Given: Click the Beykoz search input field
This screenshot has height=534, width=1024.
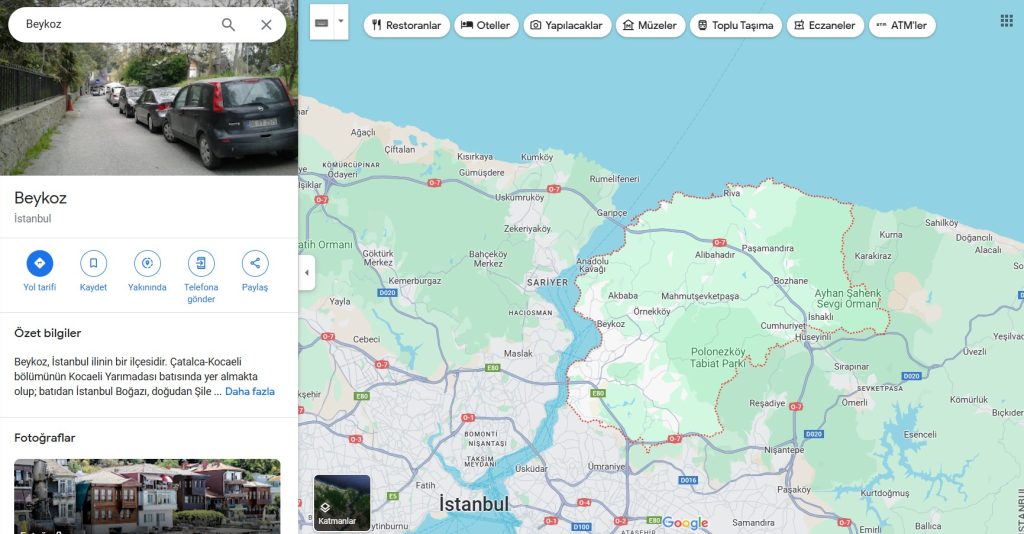Looking at the screenshot, I should (x=118, y=24).
